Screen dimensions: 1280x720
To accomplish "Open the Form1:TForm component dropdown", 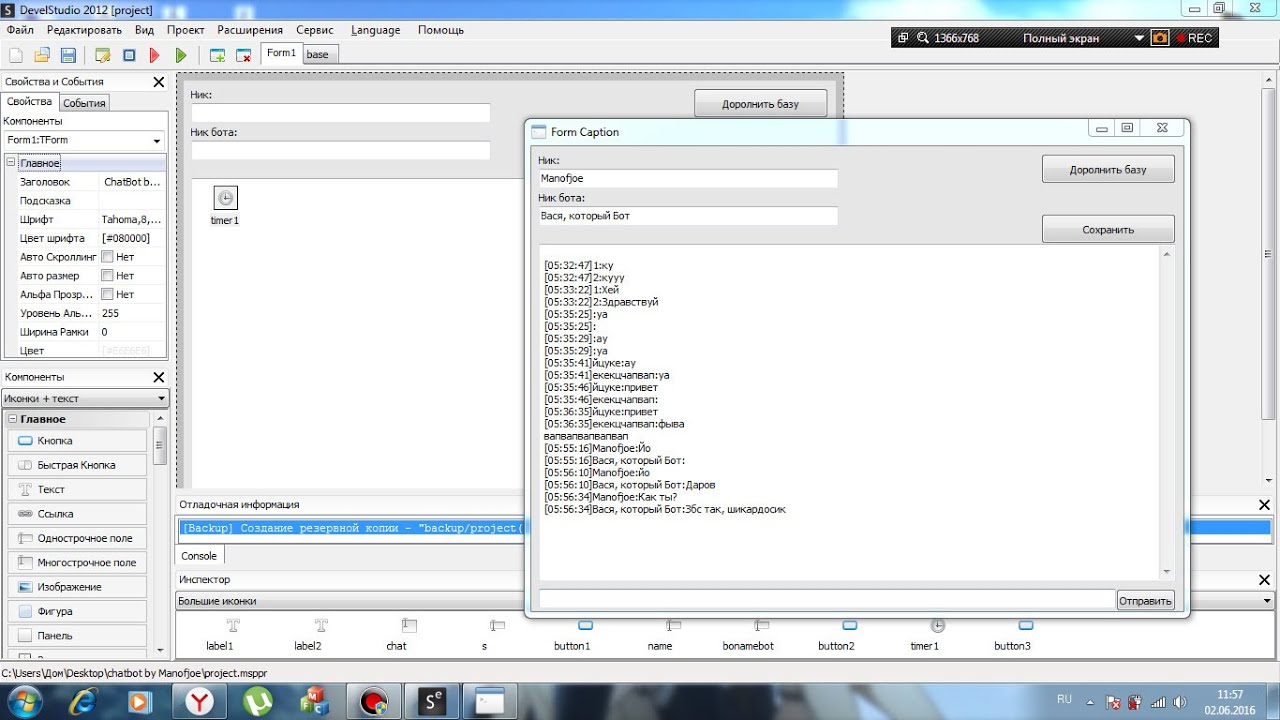I will pos(156,141).
